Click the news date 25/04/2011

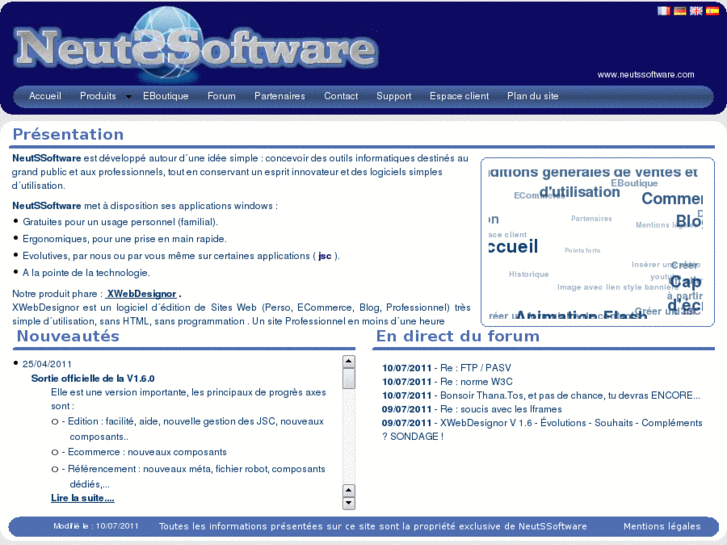(47, 364)
